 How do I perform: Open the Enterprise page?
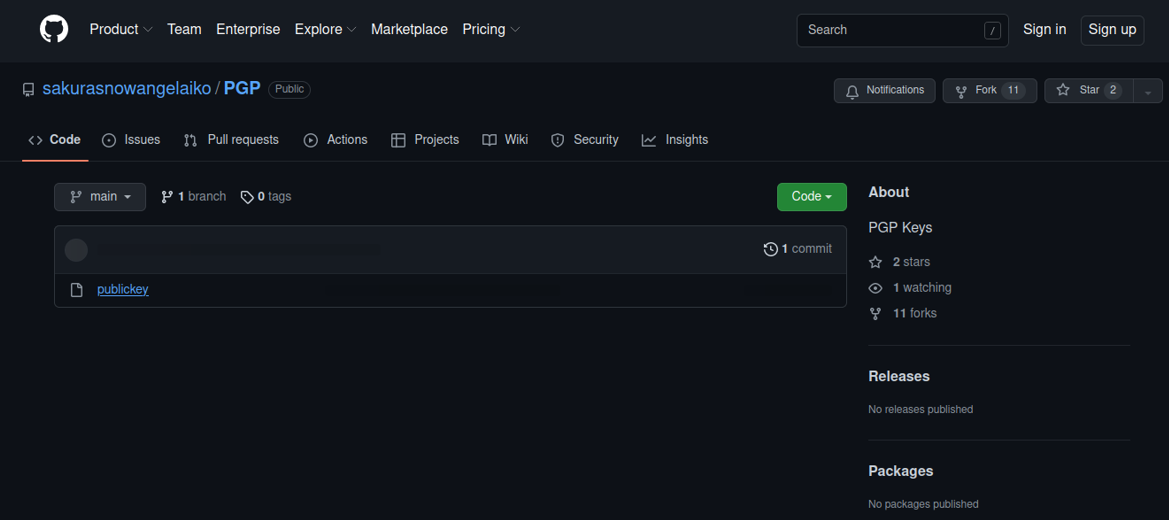click(x=248, y=29)
